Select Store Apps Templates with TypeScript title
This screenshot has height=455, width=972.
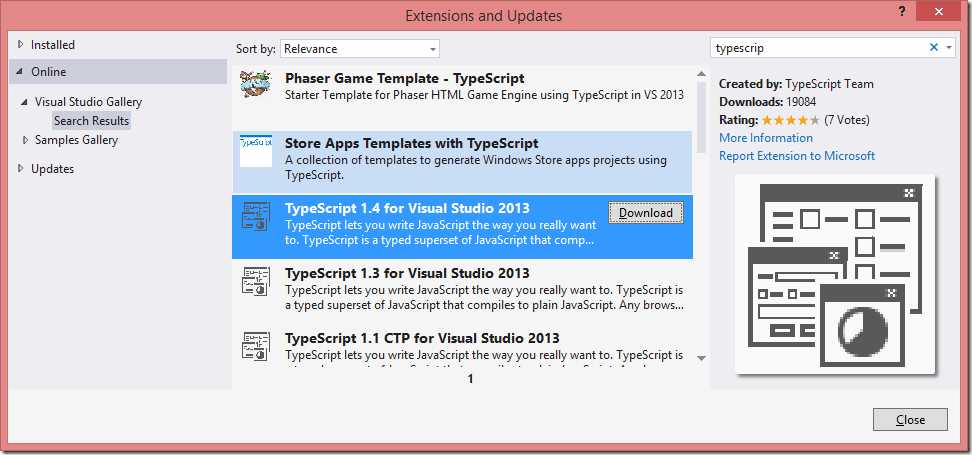pos(412,143)
